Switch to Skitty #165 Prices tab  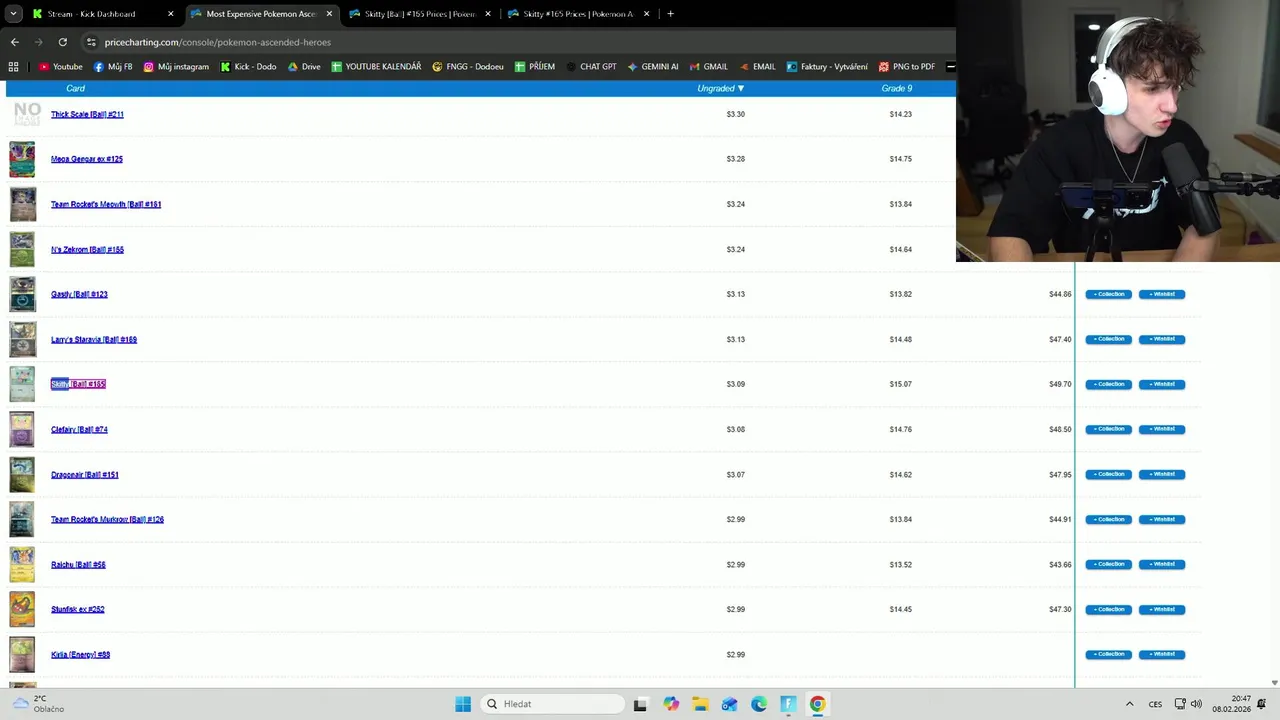point(578,14)
